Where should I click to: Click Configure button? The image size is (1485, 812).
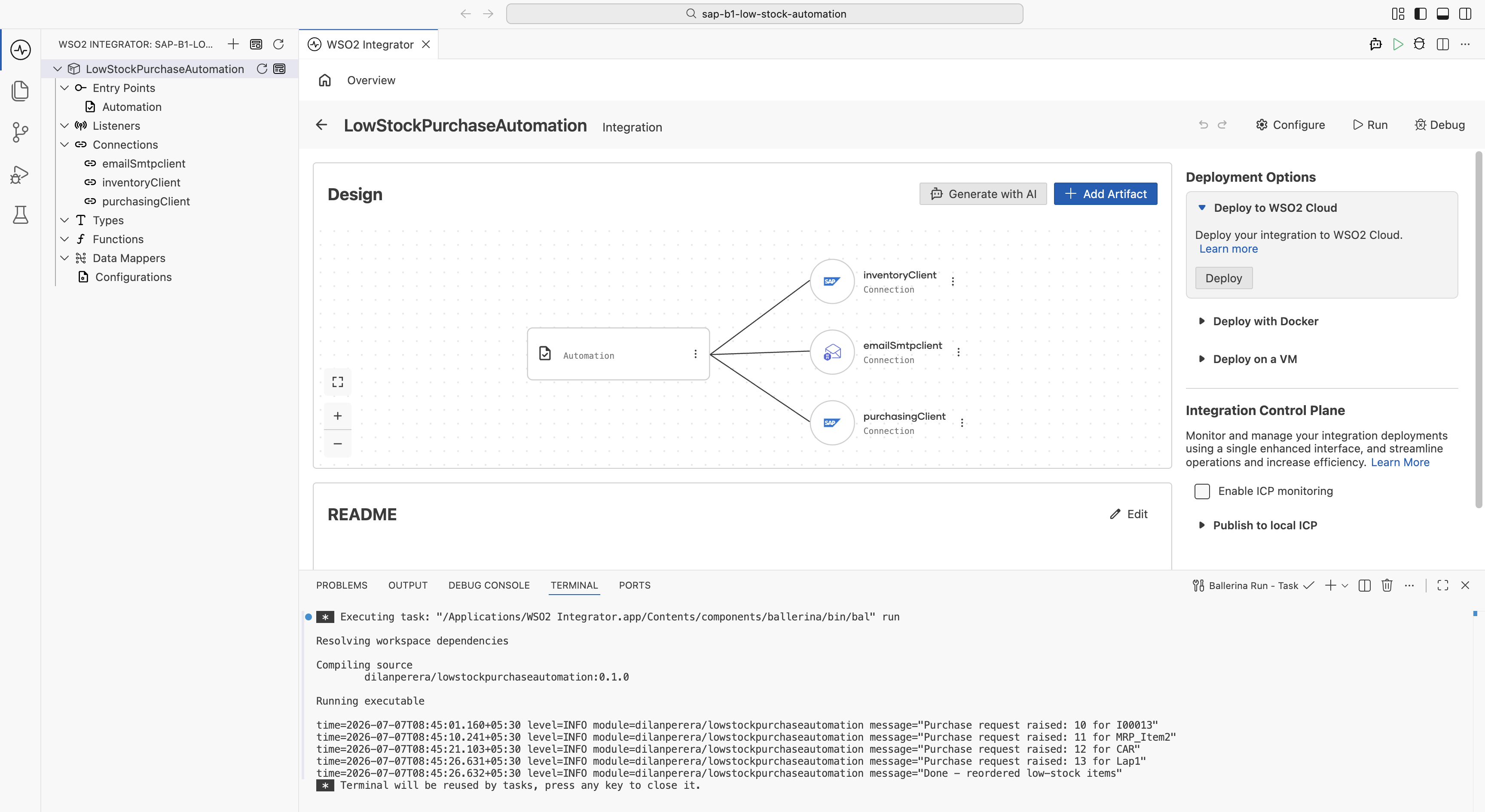[x=1290, y=125]
